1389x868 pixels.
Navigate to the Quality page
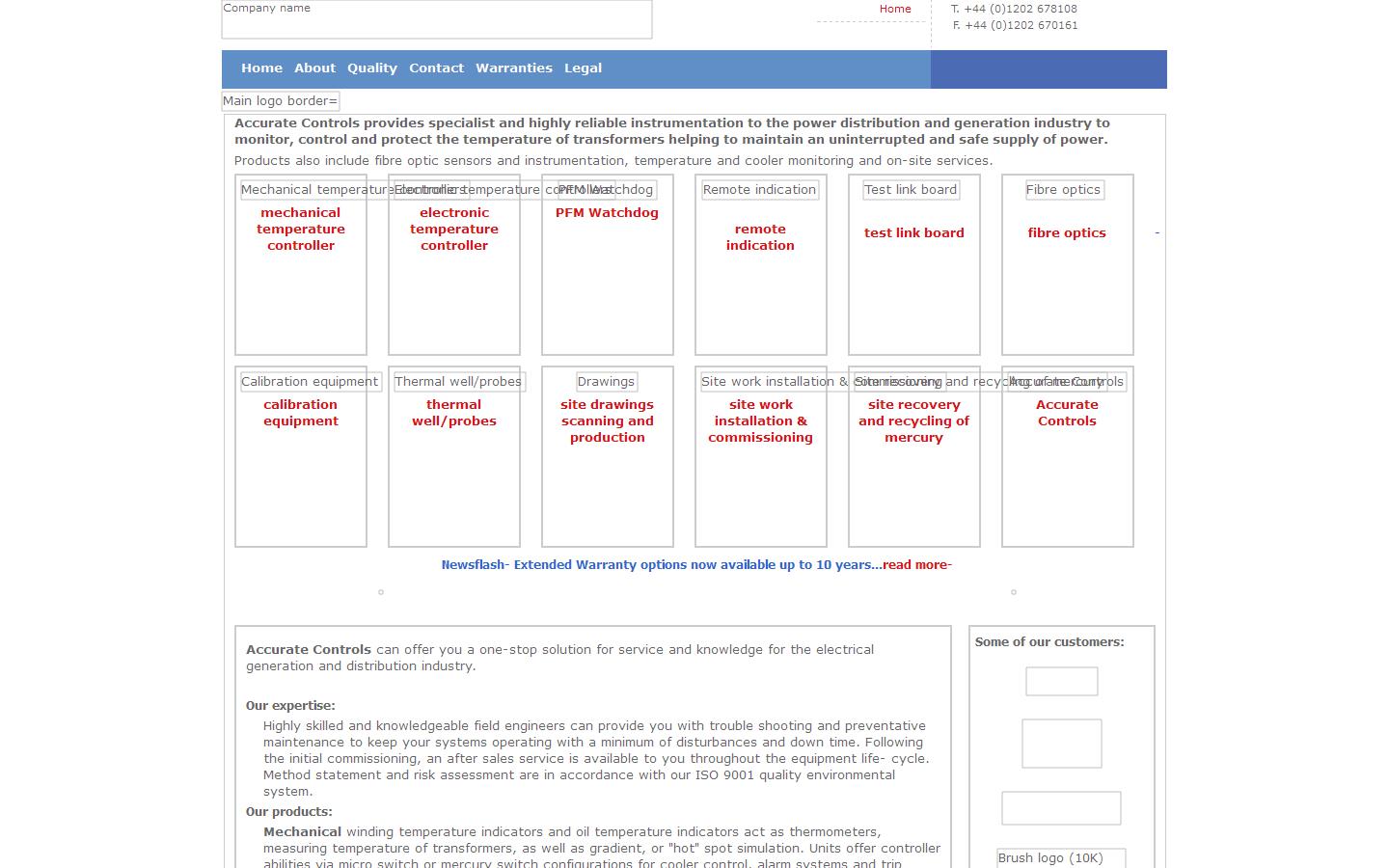click(372, 68)
